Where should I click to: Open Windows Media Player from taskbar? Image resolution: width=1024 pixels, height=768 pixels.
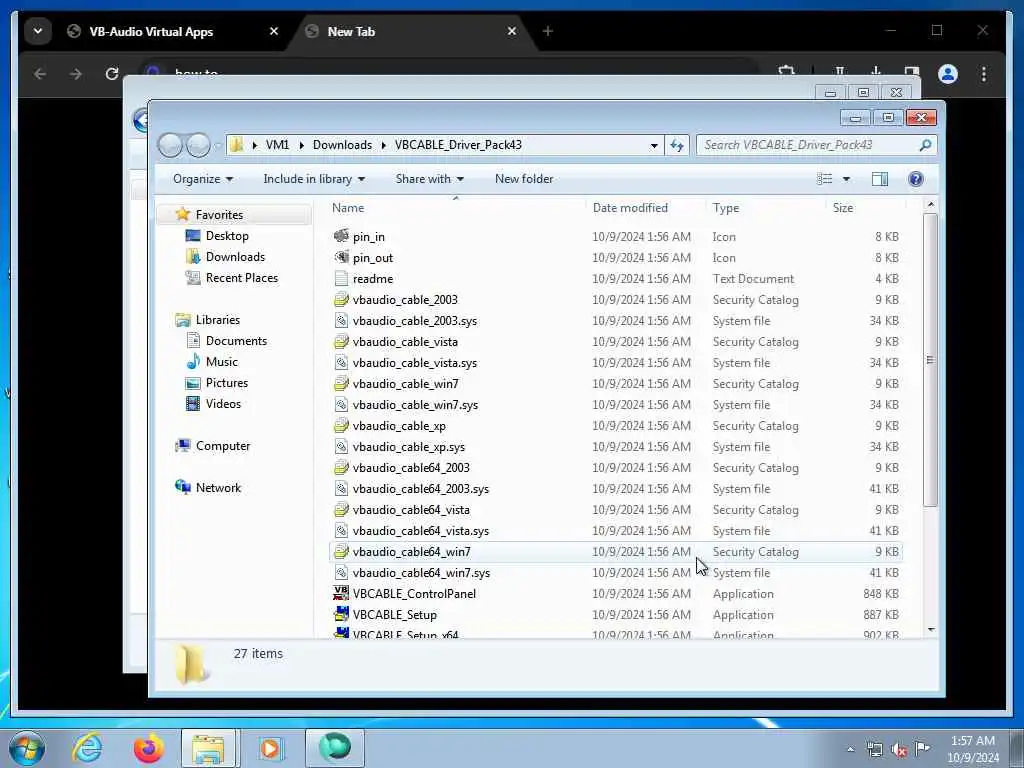(270, 748)
